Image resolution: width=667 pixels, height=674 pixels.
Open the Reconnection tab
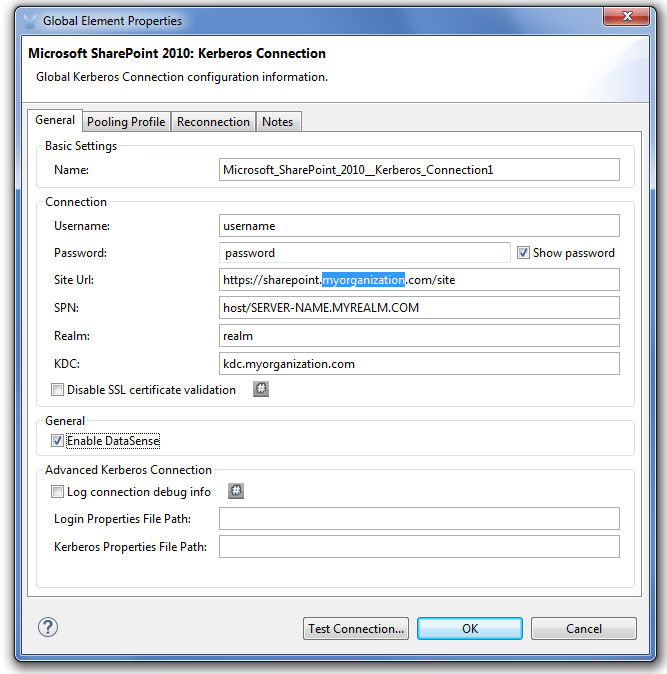[x=213, y=122]
